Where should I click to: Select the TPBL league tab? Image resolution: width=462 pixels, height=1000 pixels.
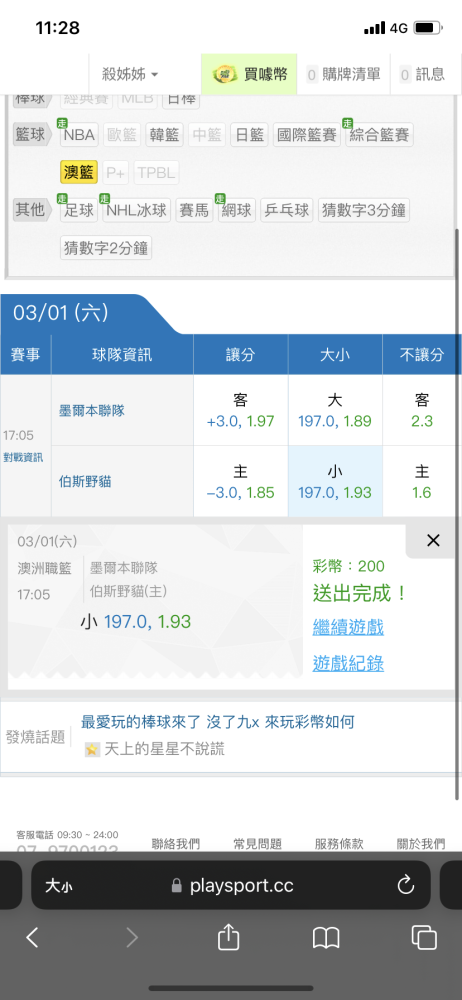click(156, 172)
